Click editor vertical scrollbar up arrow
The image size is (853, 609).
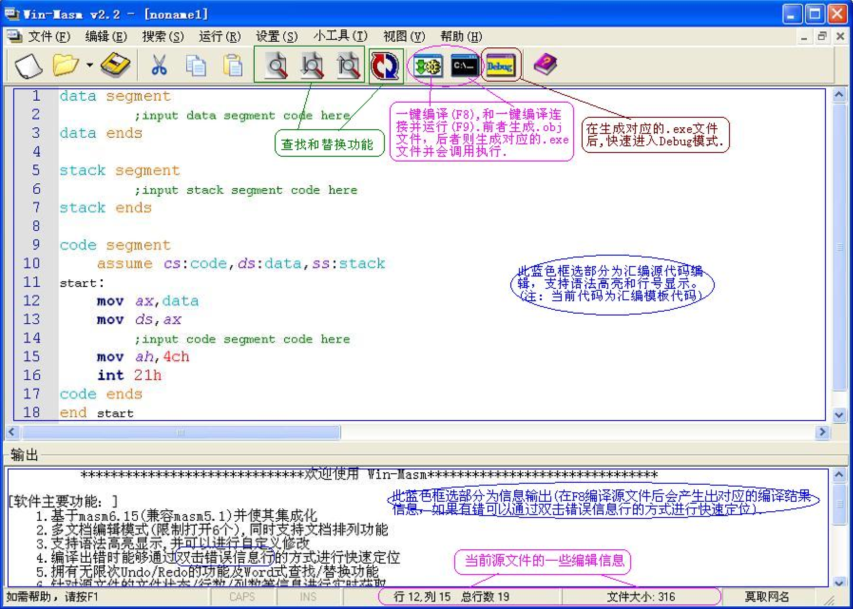pos(839,95)
